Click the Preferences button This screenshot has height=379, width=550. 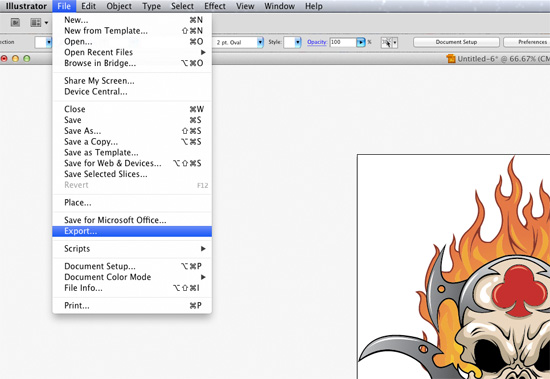coord(527,42)
